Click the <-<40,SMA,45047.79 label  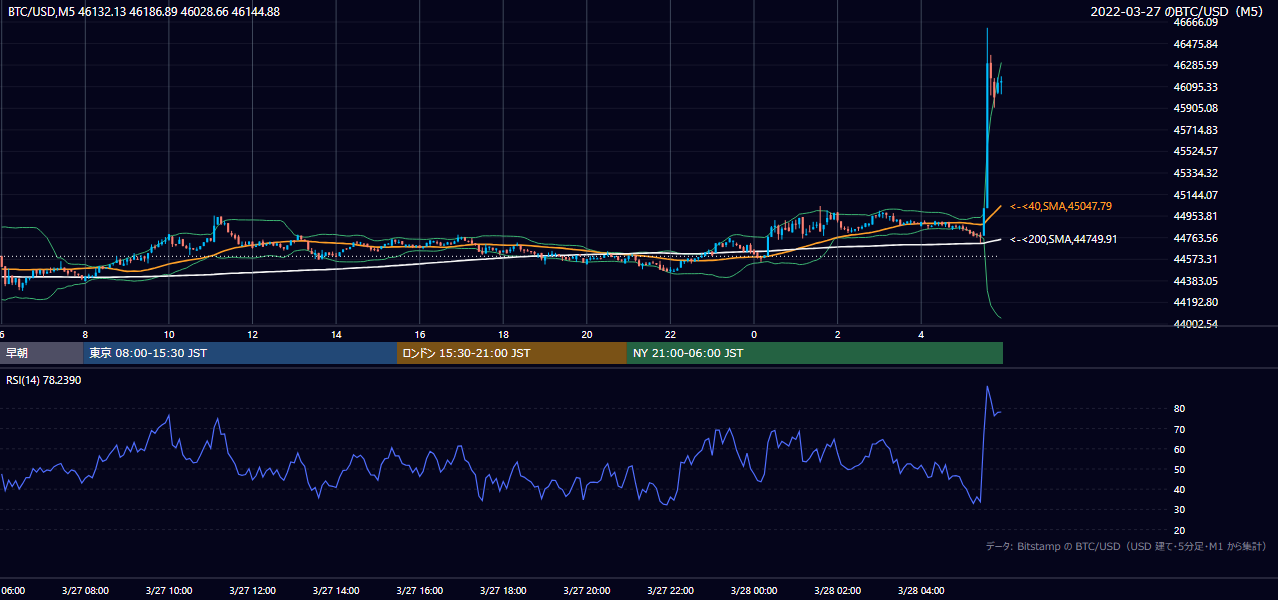click(x=1061, y=206)
